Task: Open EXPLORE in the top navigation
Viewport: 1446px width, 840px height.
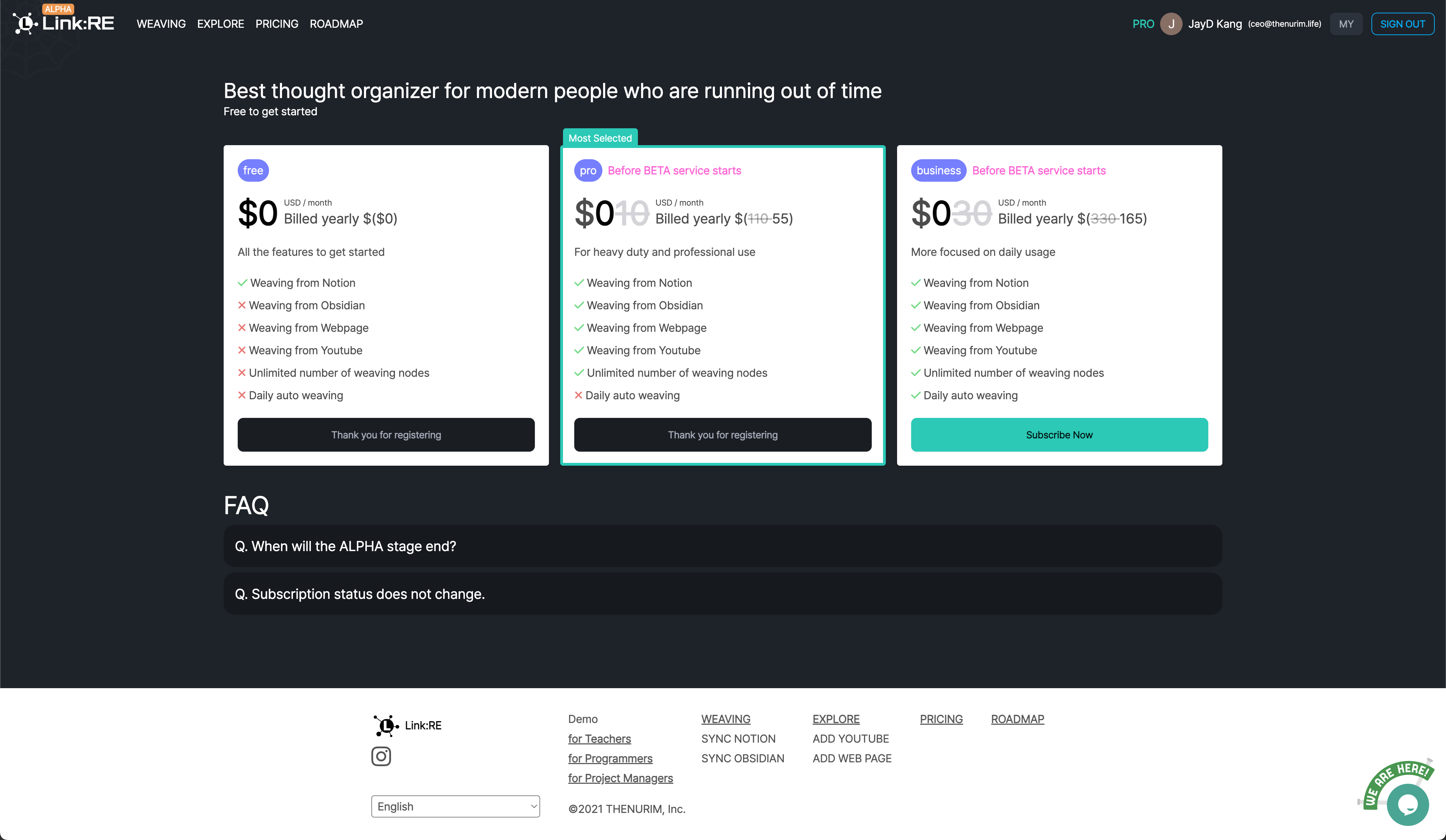Action: coord(220,24)
